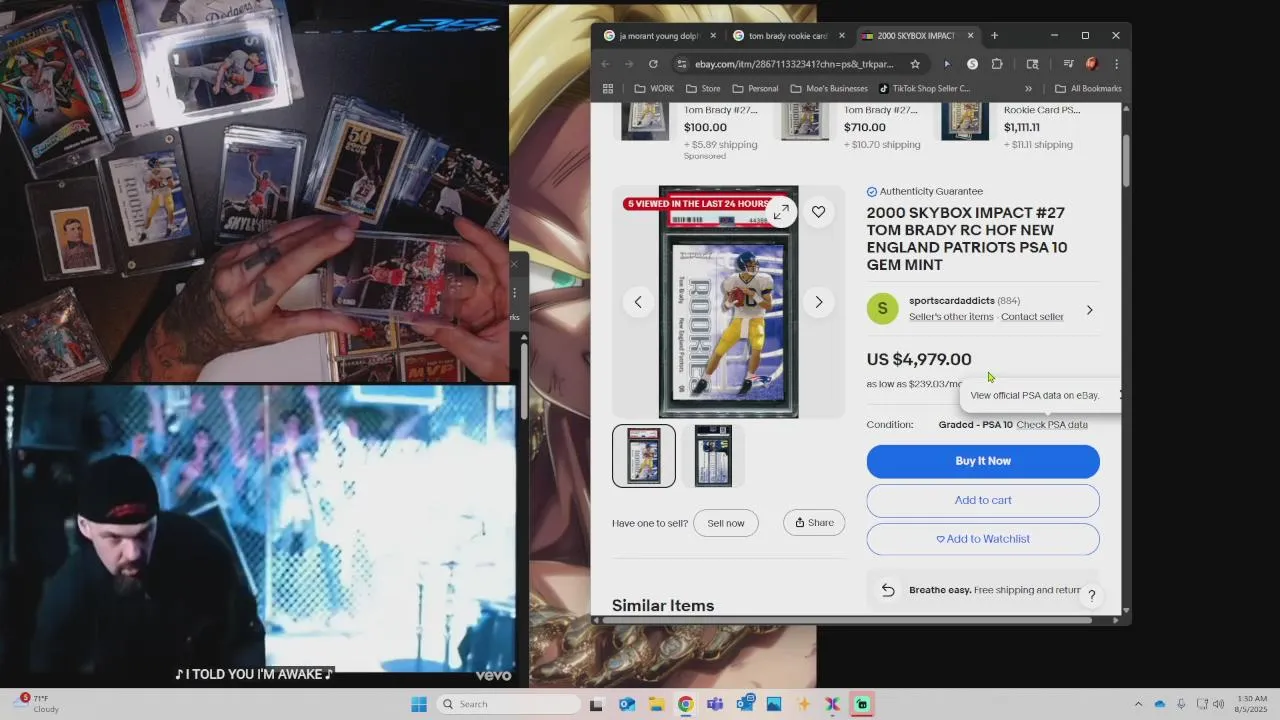Click Check PSA data link
This screenshot has width=1280, height=720.
(x=1052, y=425)
